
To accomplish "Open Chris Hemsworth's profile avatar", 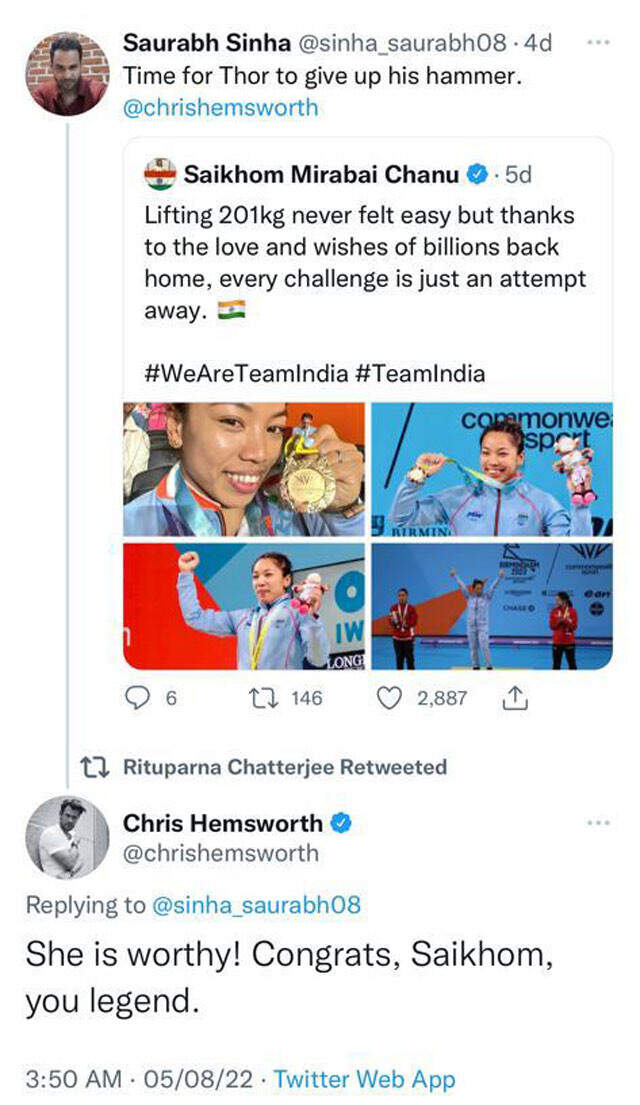I will (x=67, y=838).
